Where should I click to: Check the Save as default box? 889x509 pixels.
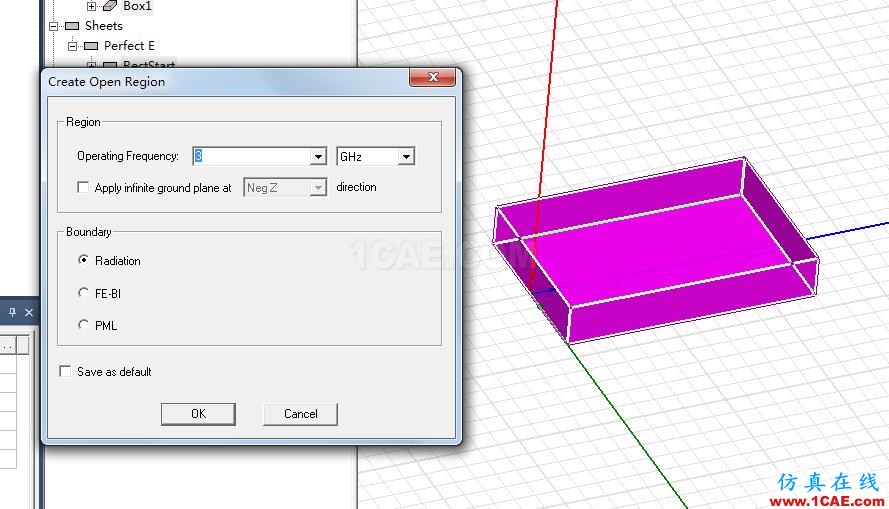click(65, 371)
